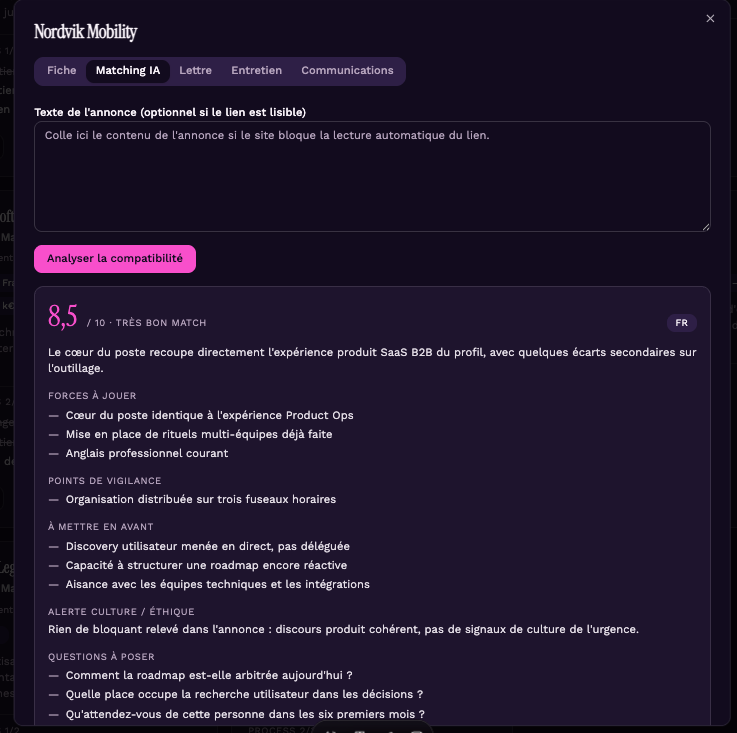Screen dimensions: 737x733
Task: Select the Anglais professionnel courant strength item
Action: [147, 453]
